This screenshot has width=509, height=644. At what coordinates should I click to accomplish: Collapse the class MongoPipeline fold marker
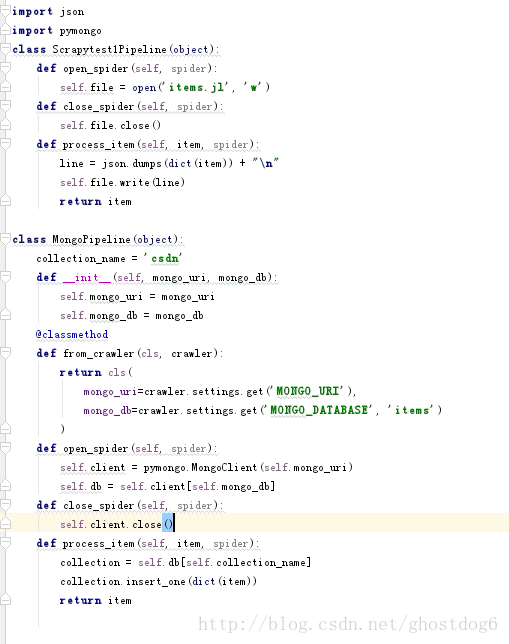[x=5, y=239]
